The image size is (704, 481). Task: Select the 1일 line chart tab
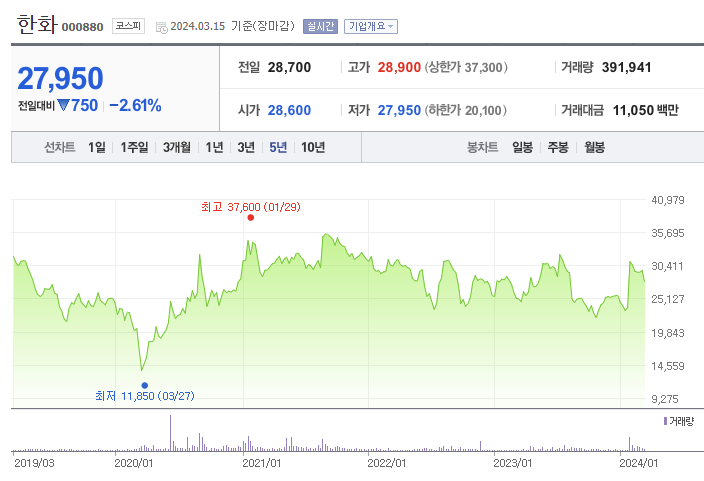(x=97, y=147)
